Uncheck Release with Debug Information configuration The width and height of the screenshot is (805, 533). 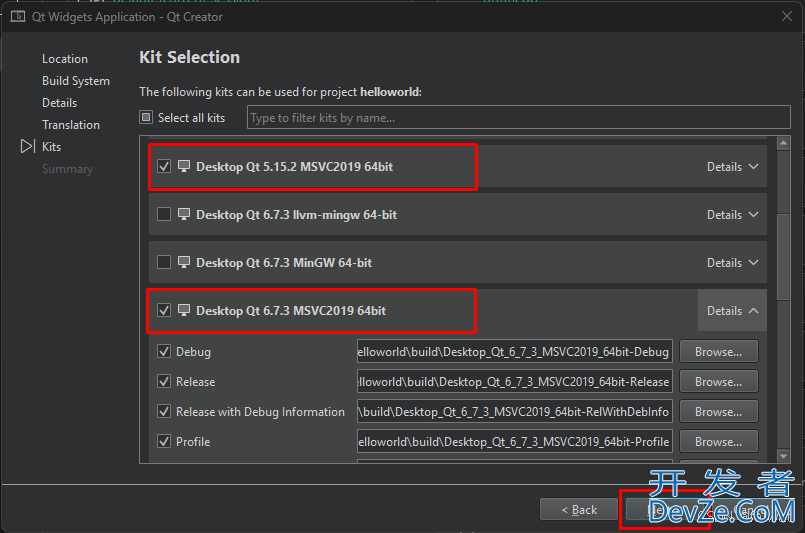[x=164, y=411]
